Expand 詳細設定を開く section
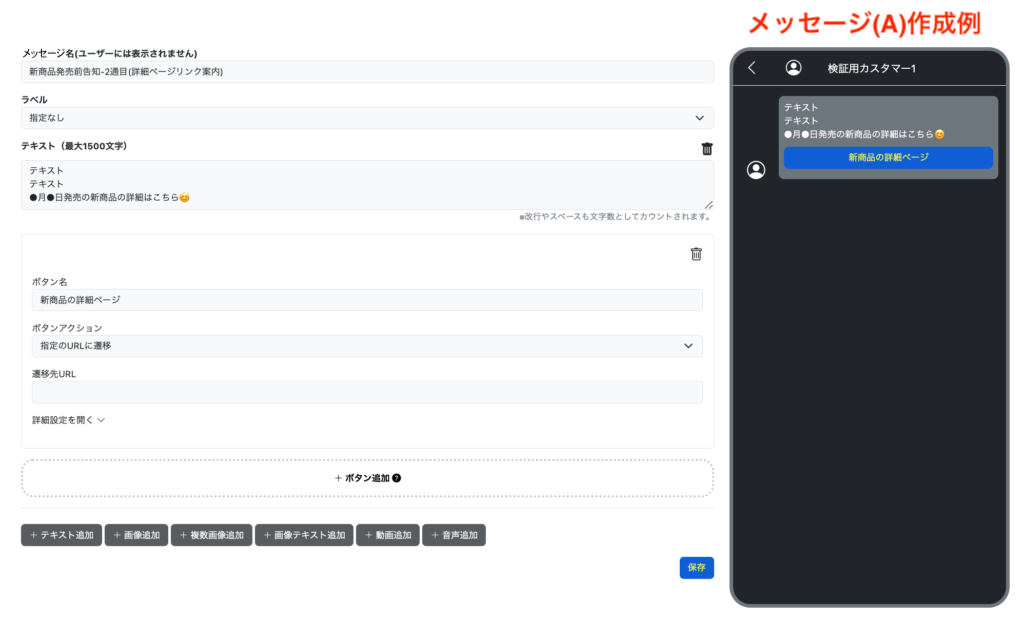1024x621 pixels. pos(69,420)
